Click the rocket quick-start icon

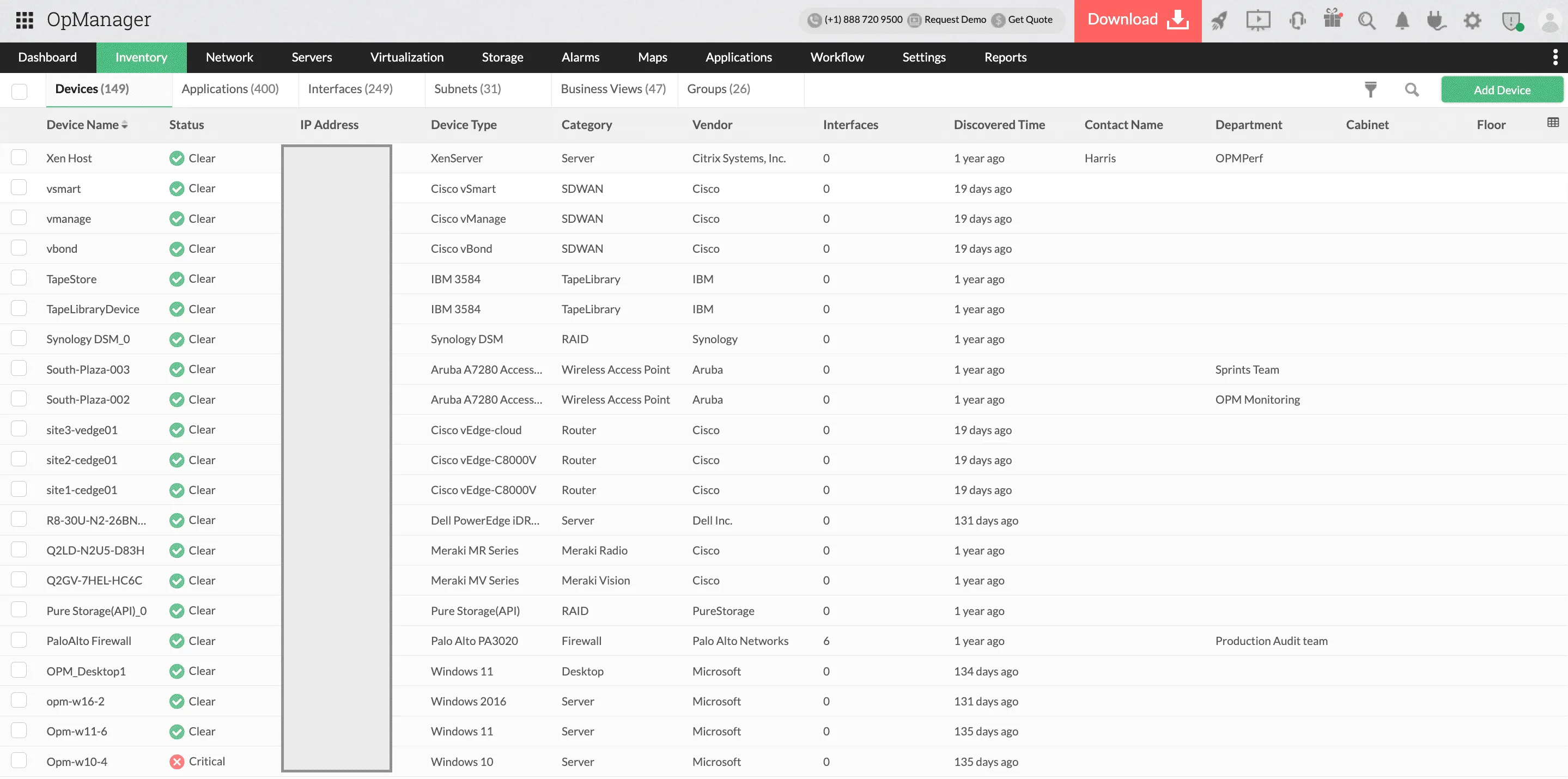(x=1219, y=21)
